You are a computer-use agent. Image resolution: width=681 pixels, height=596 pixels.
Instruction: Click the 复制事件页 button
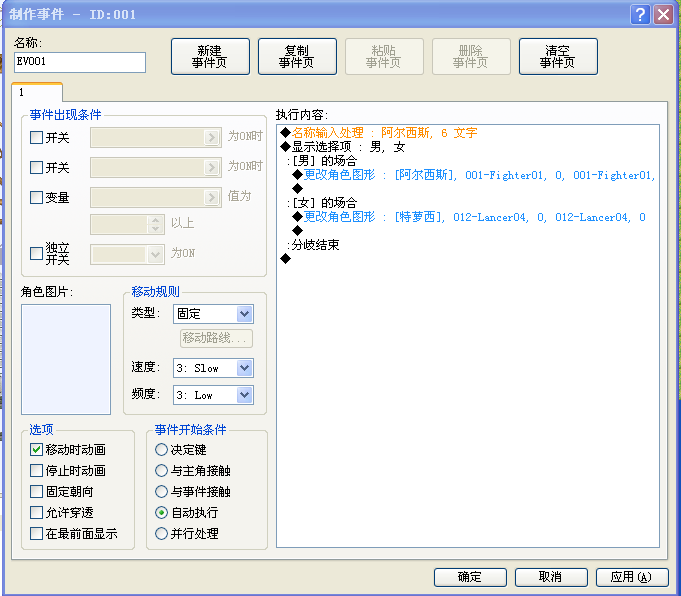point(297,56)
